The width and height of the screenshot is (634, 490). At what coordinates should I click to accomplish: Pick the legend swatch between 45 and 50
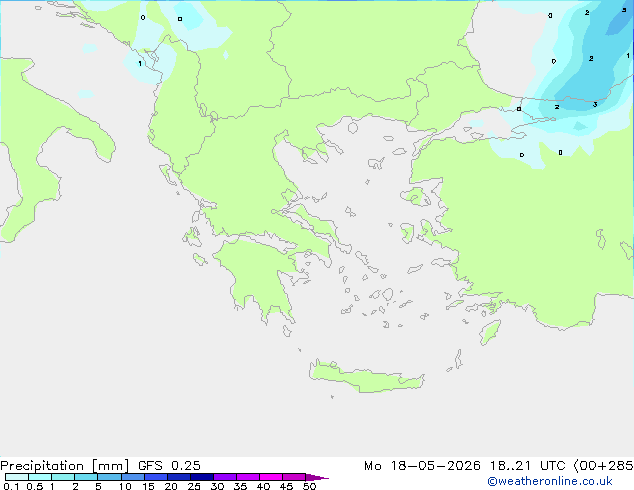click(x=294, y=477)
